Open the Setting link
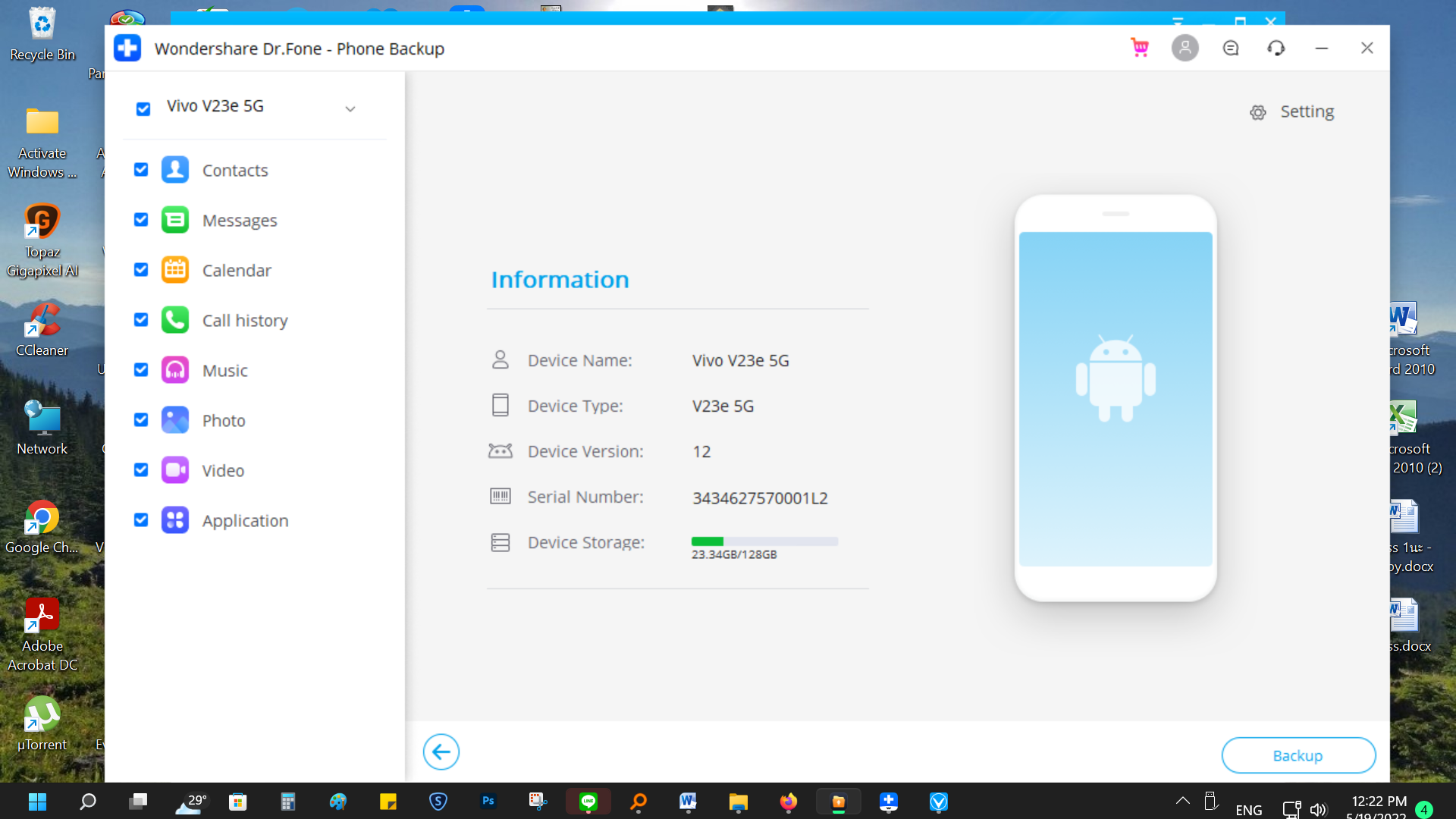1456x819 pixels. (x=1307, y=111)
